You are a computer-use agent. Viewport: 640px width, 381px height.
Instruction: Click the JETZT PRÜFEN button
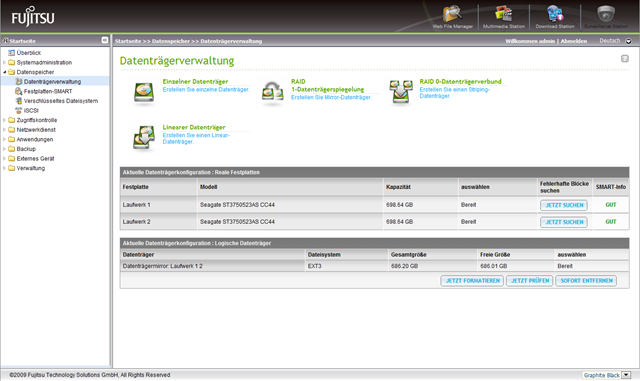point(530,281)
